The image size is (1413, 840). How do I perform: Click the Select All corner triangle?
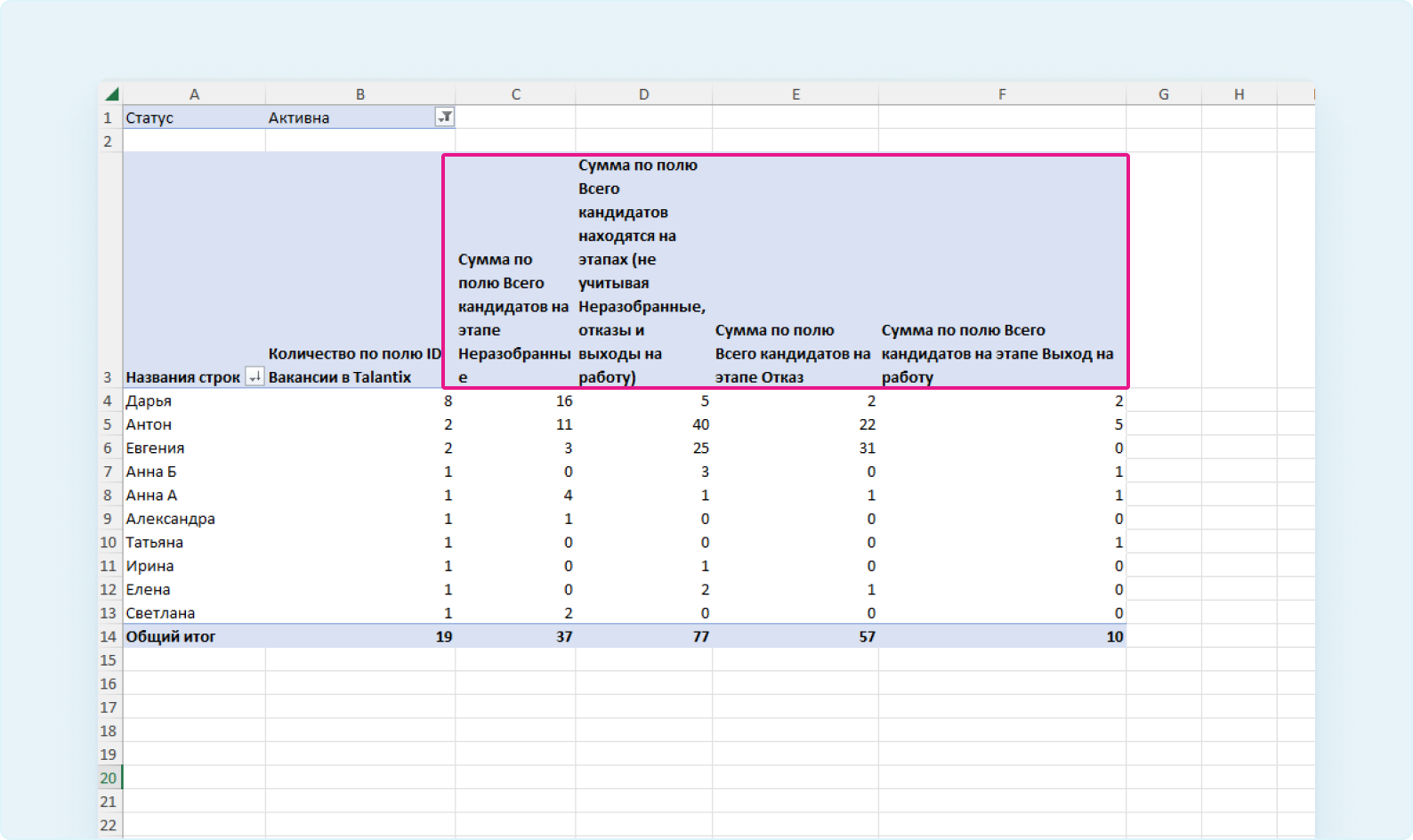(111, 94)
